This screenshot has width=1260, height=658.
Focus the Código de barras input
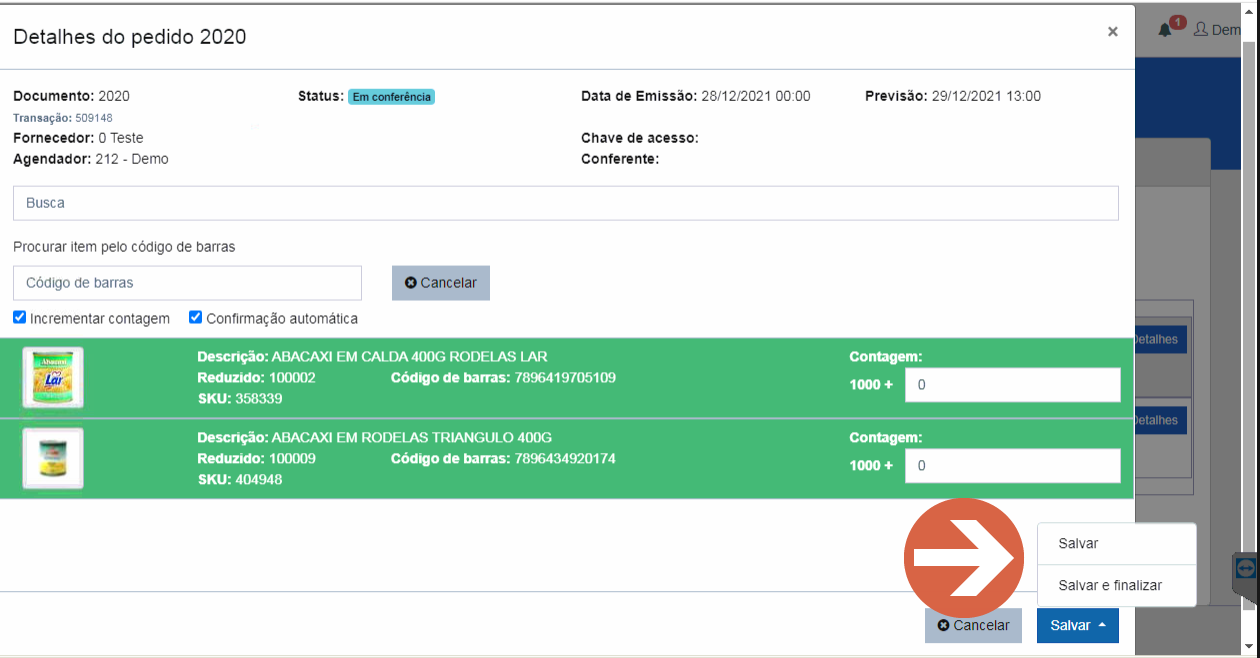pyautogui.click(x=187, y=283)
